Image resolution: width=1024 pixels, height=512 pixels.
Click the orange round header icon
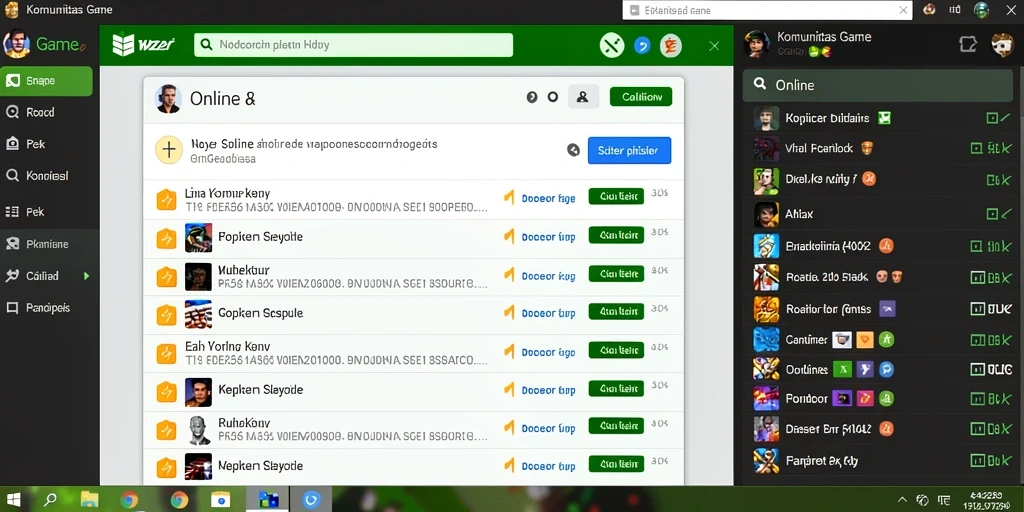point(670,45)
